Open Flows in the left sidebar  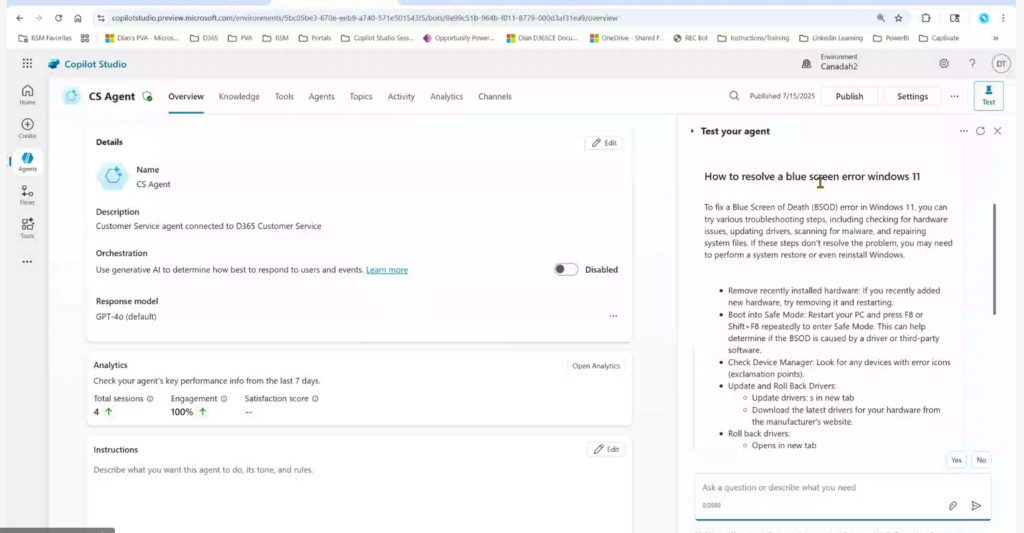click(x=27, y=195)
